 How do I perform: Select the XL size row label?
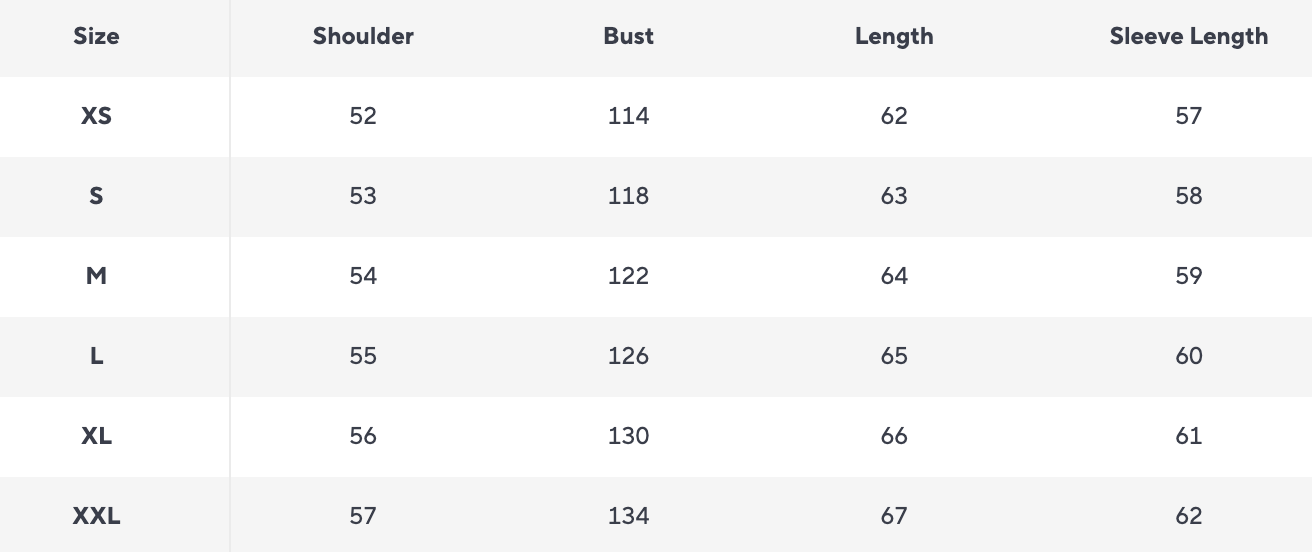coord(96,436)
